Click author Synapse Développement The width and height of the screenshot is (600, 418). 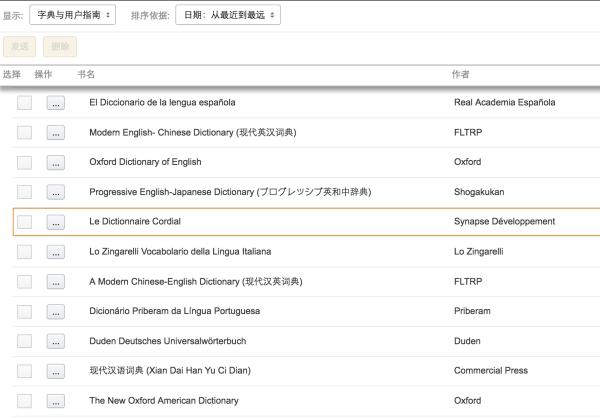[504, 221]
